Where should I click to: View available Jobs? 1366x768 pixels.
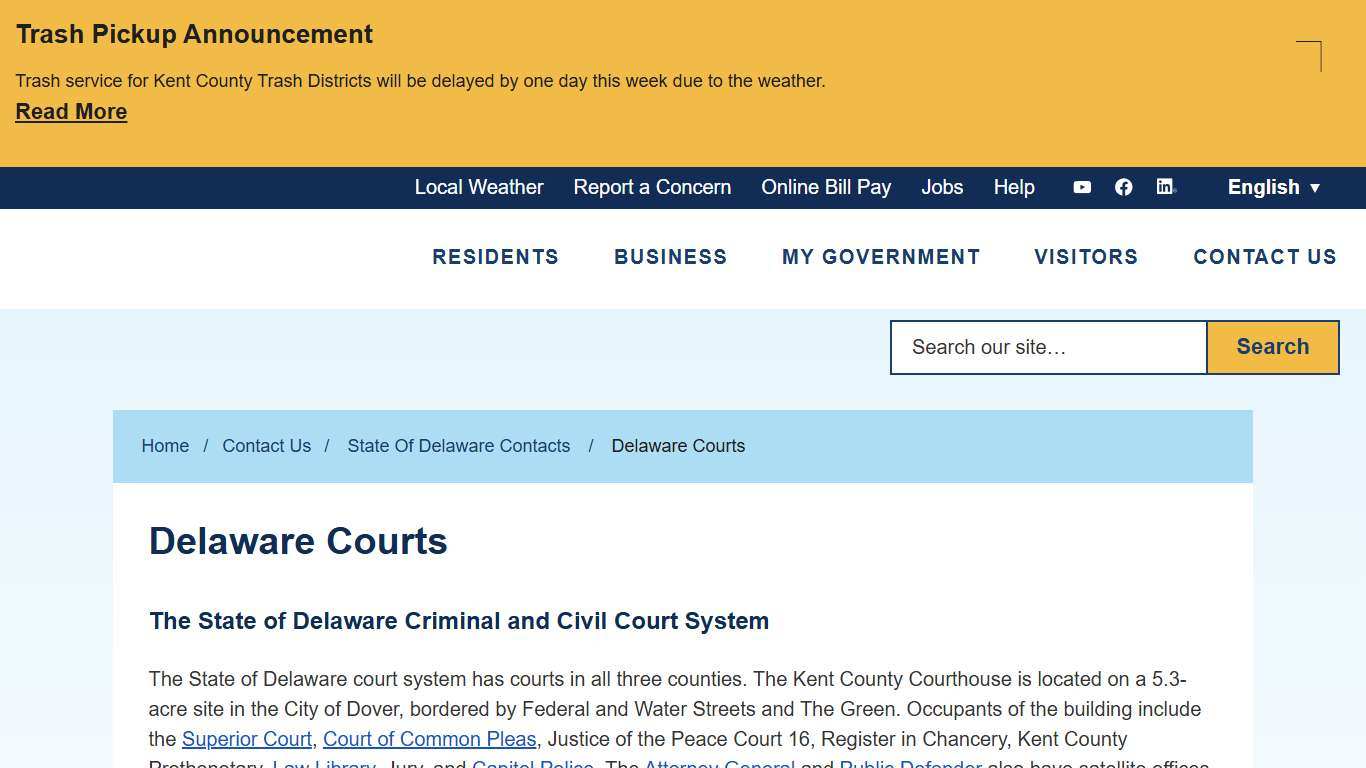pos(941,187)
